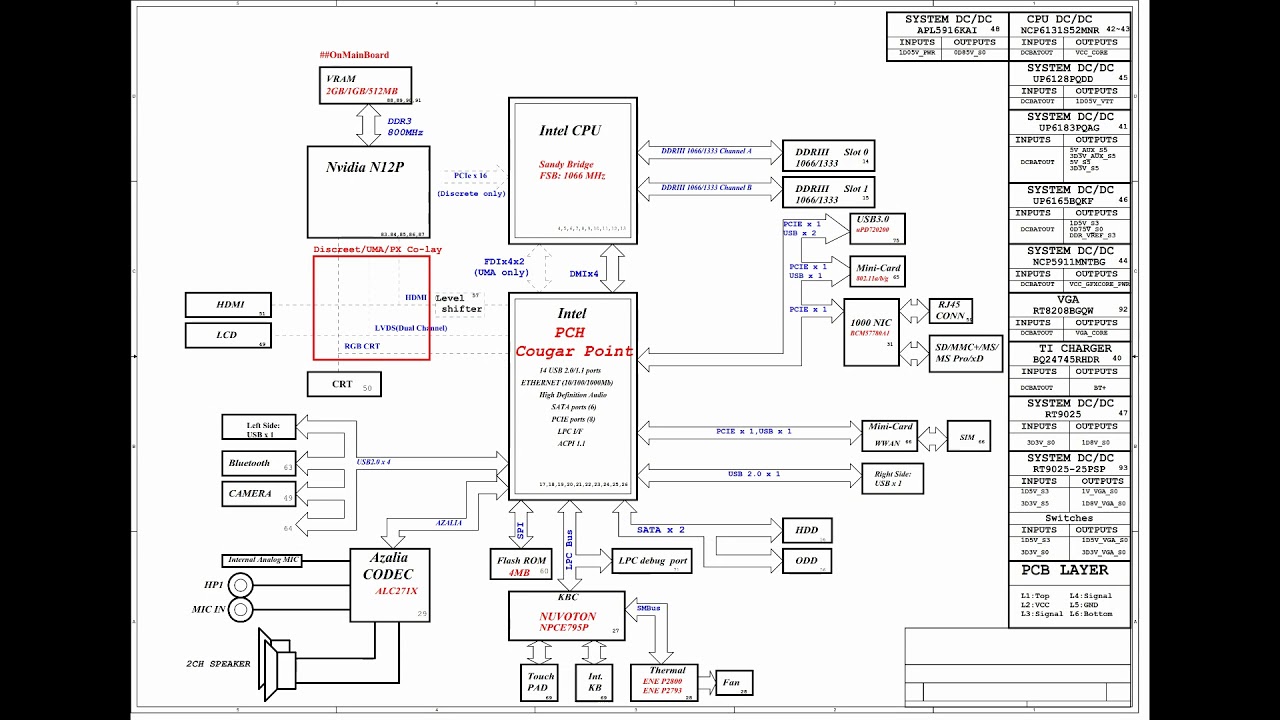The height and width of the screenshot is (720, 1280).
Task: Click the "USB2.0 x 4" label
Action: pos(374,461)
